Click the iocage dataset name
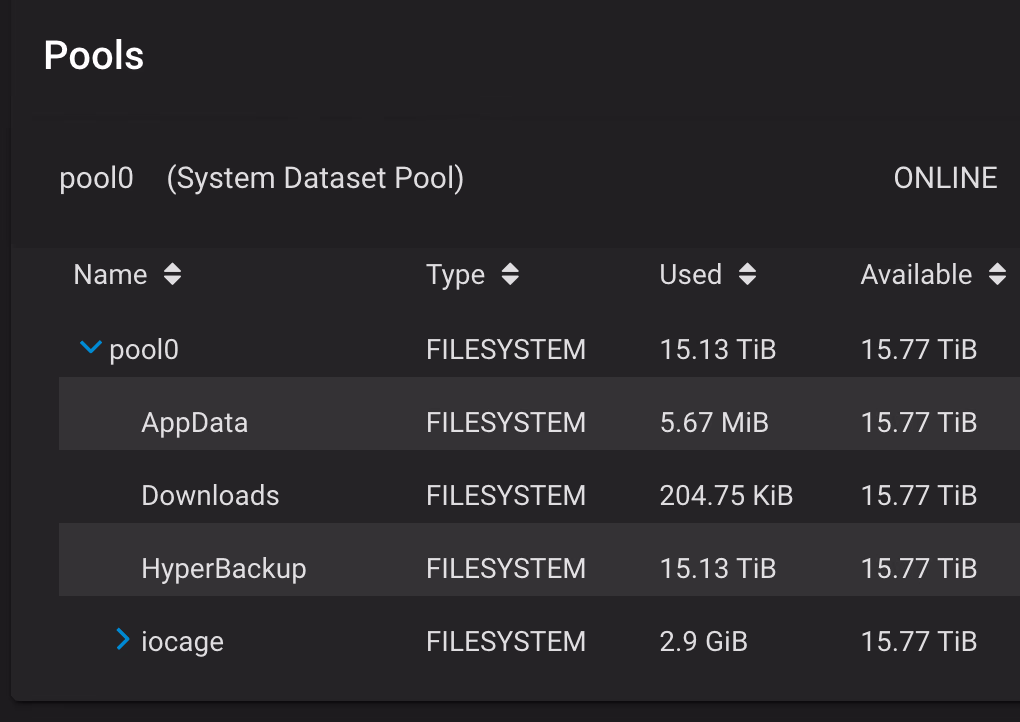 pos(182,641)
